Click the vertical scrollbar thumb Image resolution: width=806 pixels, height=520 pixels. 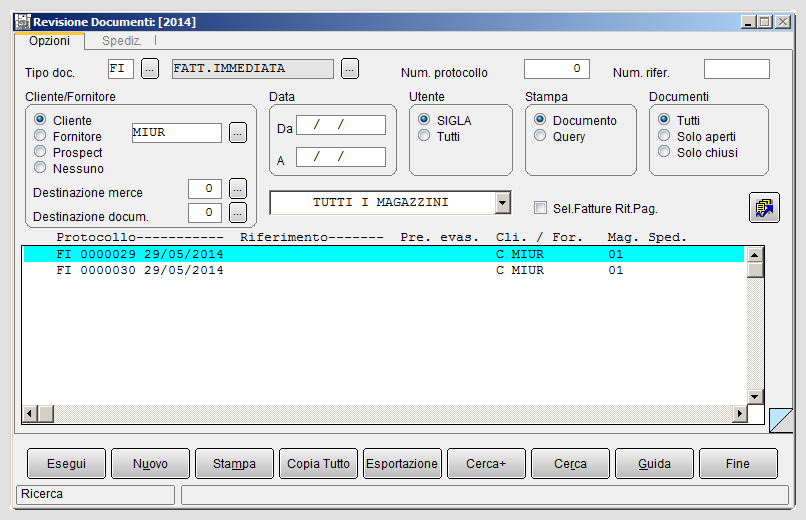[755, 270]
